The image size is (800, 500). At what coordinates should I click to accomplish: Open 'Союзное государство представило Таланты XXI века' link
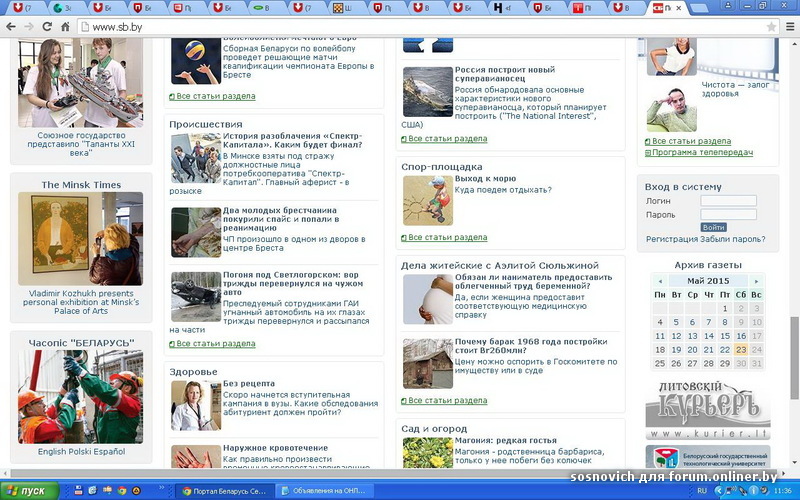(x=81, y=144)
